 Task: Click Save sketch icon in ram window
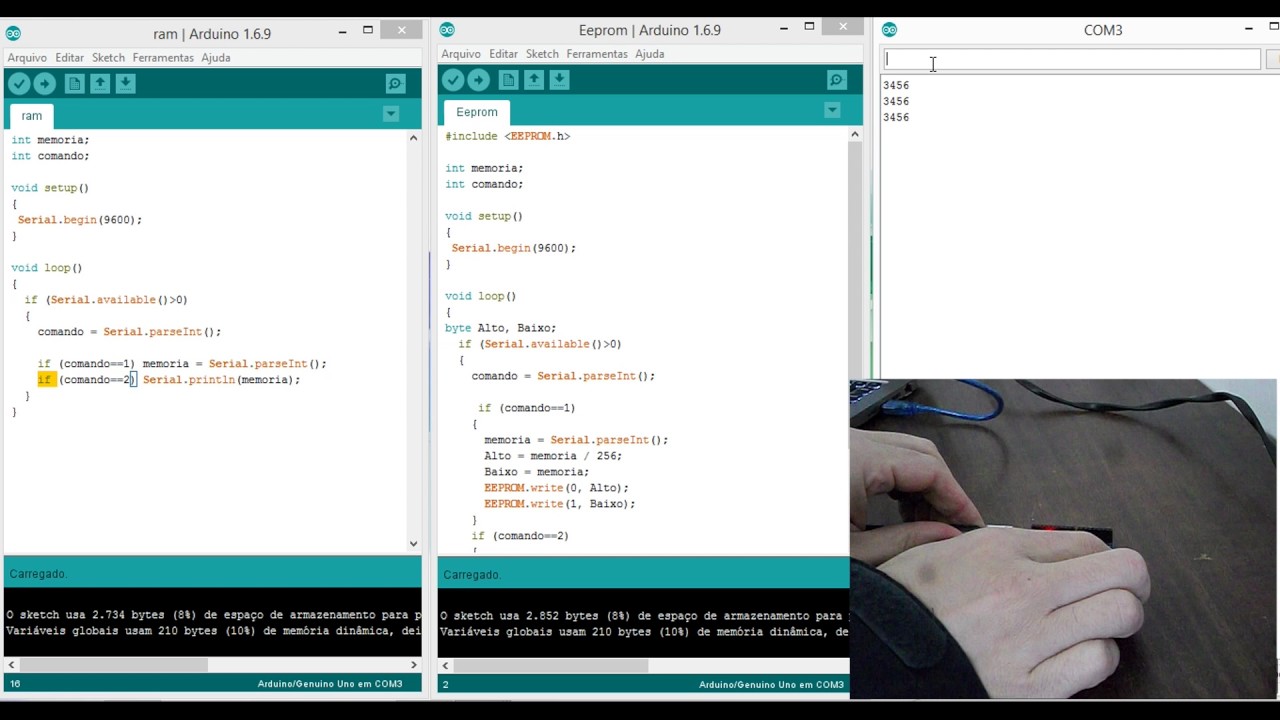click(125, 84)
